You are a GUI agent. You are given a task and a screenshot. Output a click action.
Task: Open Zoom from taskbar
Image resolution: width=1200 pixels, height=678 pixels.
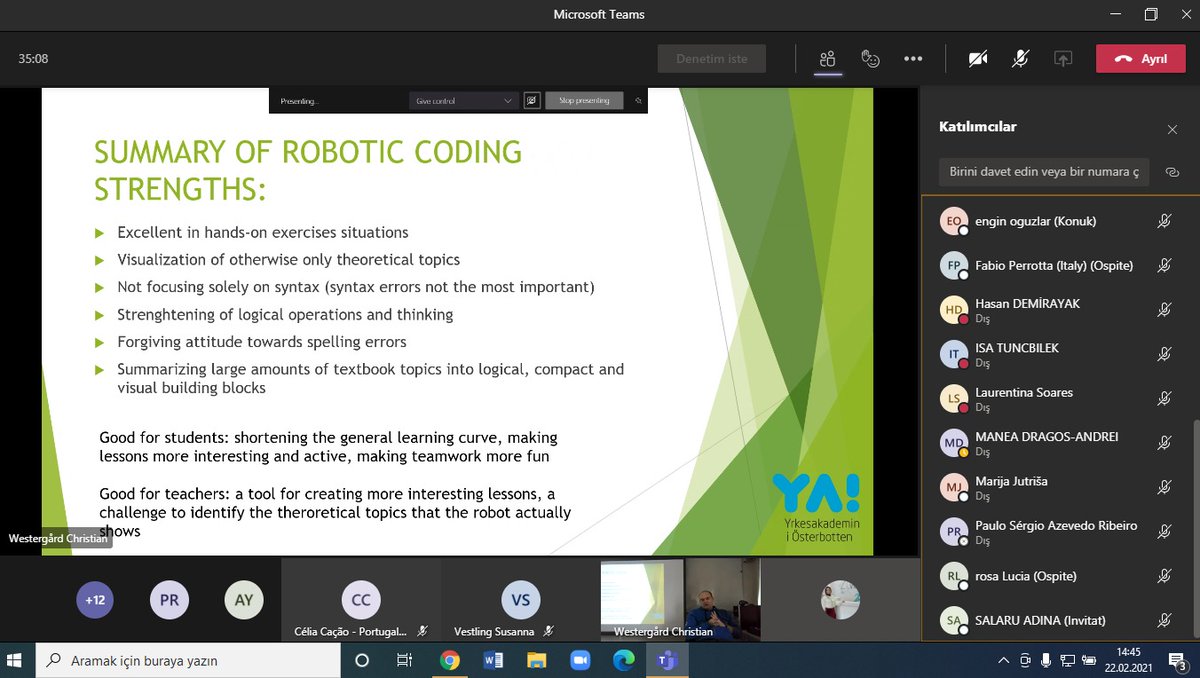click(580, 660)
